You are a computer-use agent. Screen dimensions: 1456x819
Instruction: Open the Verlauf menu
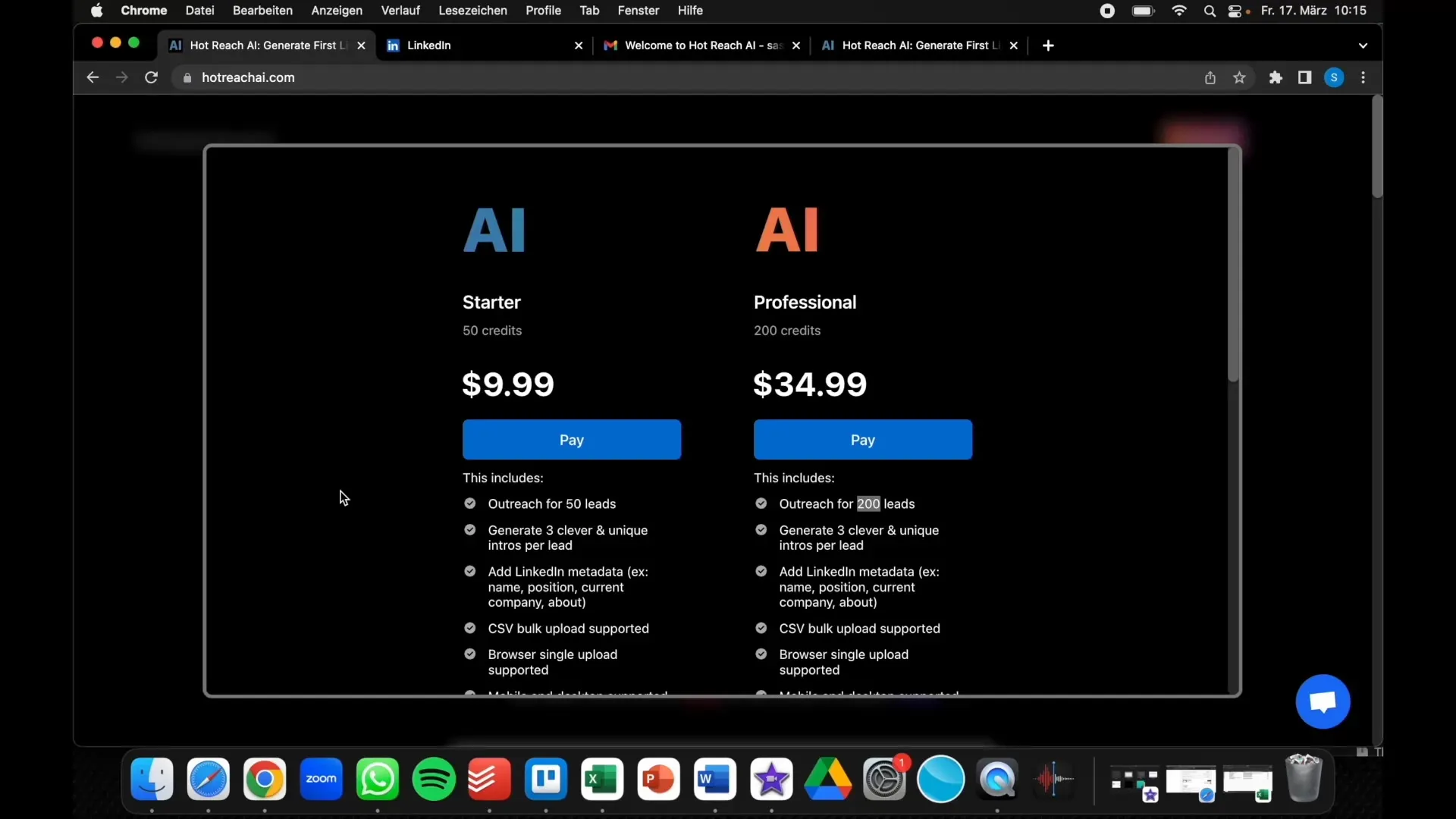pyautogui.click(x=400, y=11)
